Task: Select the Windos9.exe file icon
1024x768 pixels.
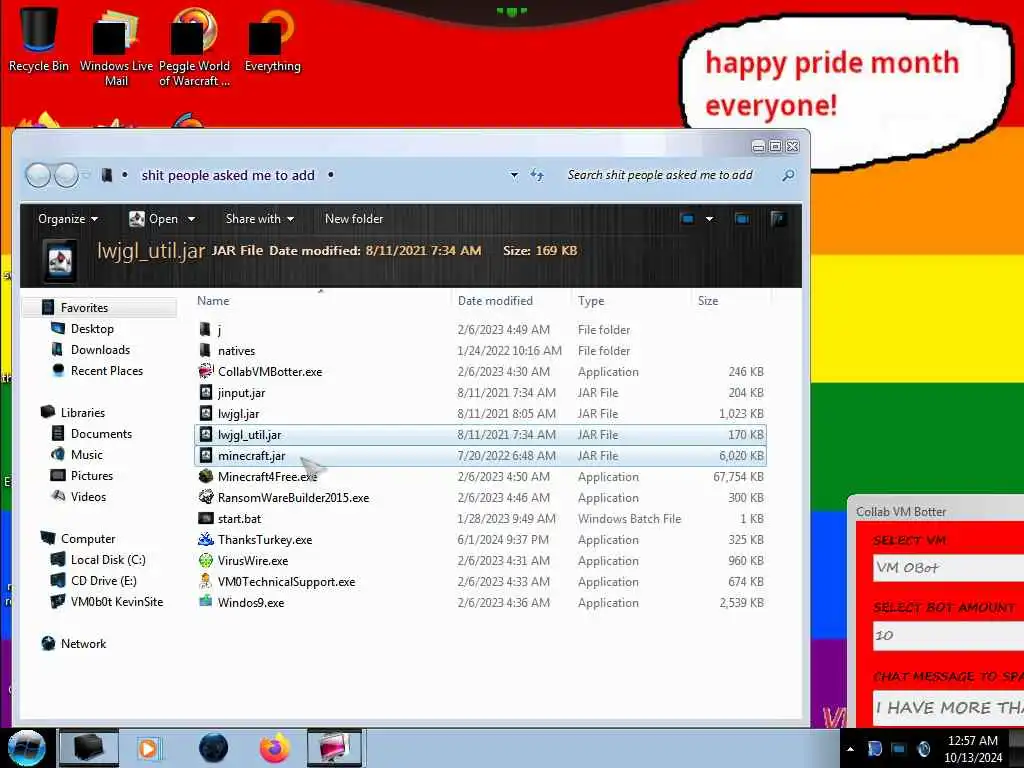Action: (206, 602)
